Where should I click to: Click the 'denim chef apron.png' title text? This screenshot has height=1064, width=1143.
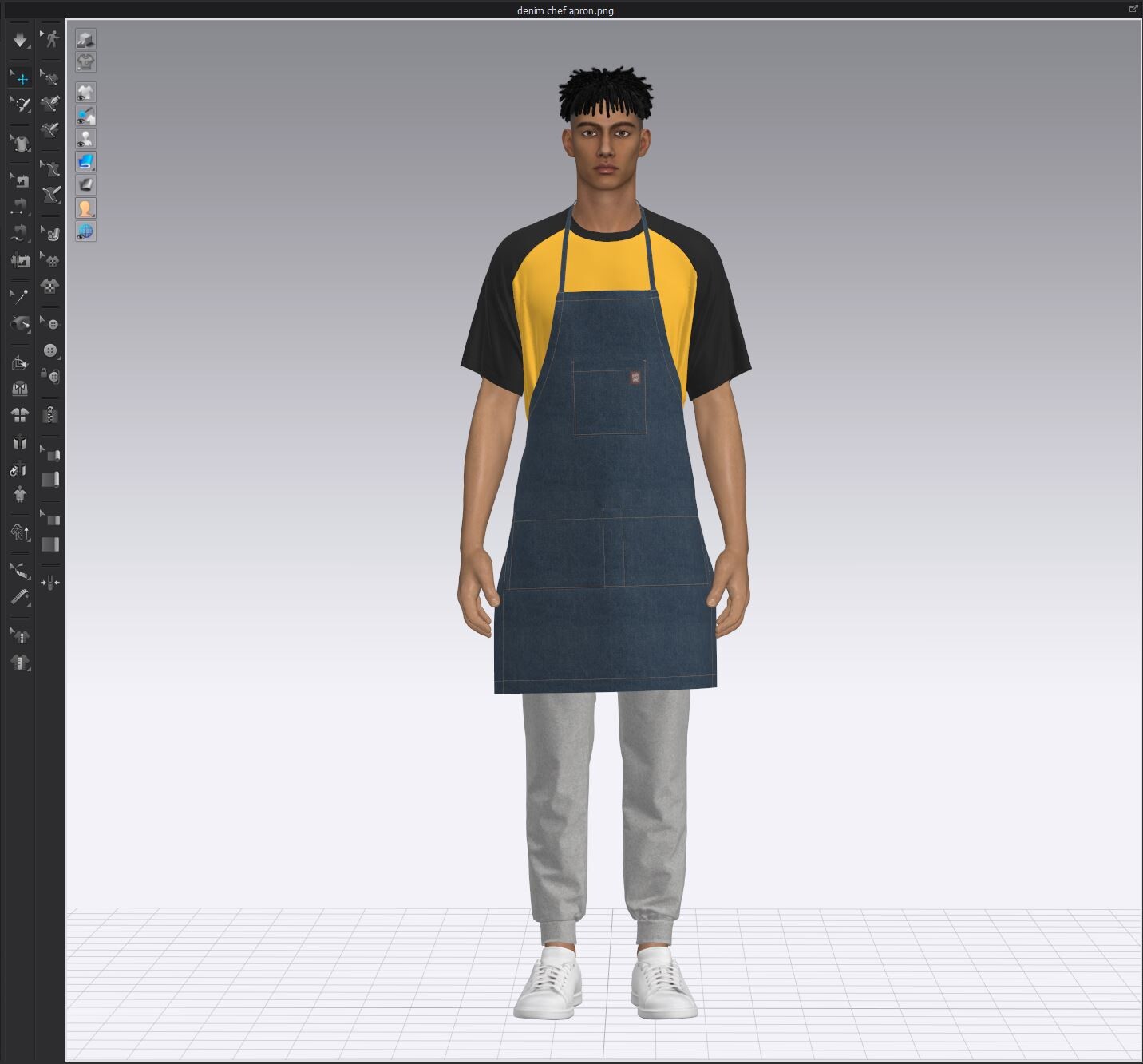point(565,10)
